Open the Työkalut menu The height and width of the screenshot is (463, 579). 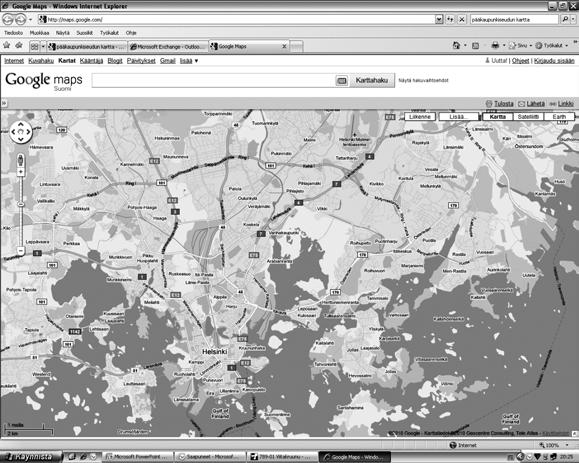pos(109,33)
